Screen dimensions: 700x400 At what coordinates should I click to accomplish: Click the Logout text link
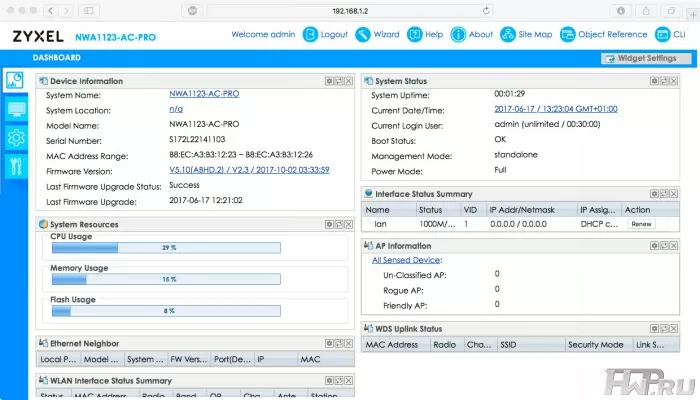tap(334, 34)
